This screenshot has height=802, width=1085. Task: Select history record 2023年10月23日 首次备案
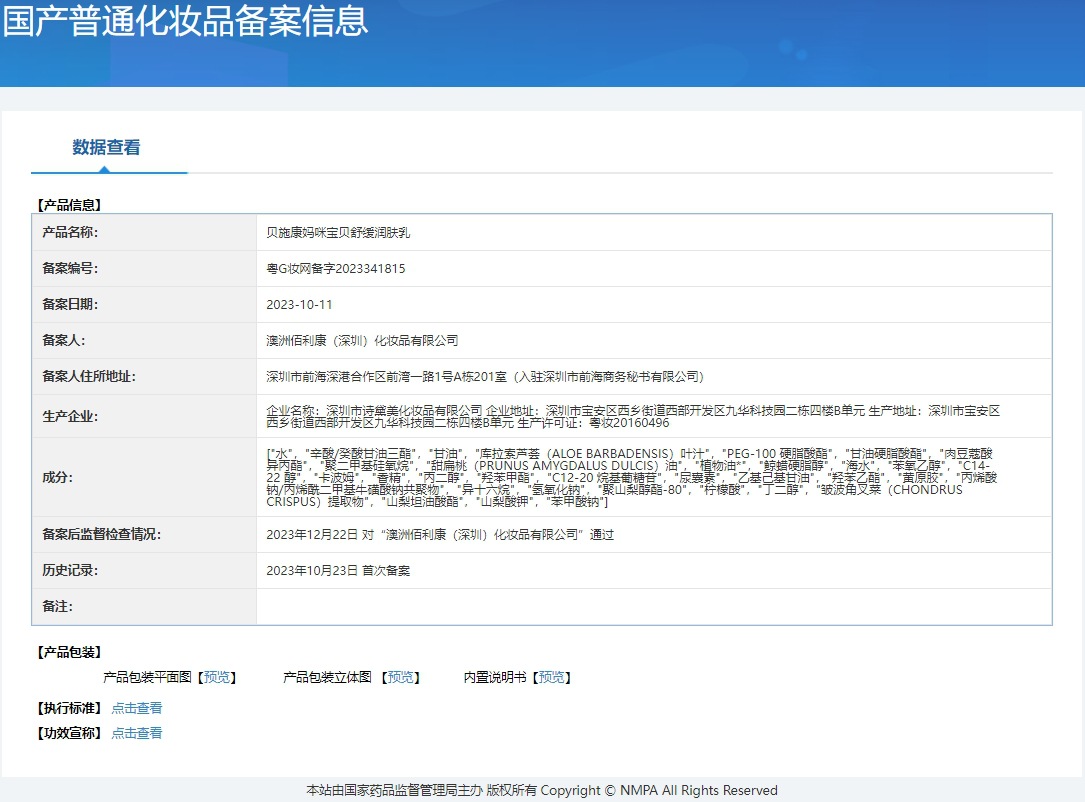pyautogui.click(x=338, y=571)
